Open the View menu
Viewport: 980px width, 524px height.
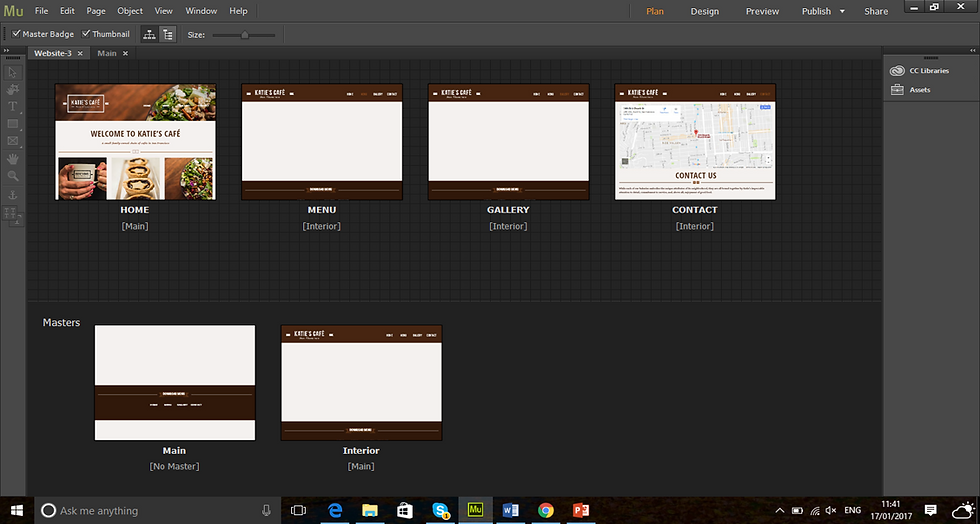point(163,11)
